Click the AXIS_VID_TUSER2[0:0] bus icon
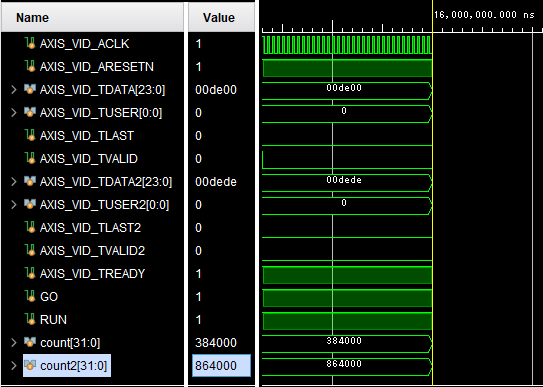This screenshot has height=387, width=543. click(x=30, y=204)
